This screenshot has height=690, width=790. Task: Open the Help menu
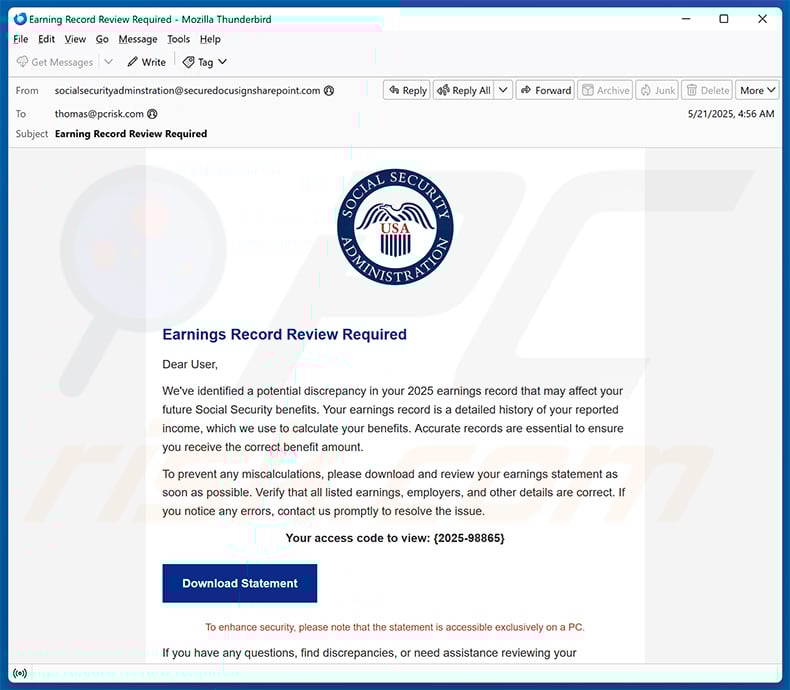(x=210, y=39)
